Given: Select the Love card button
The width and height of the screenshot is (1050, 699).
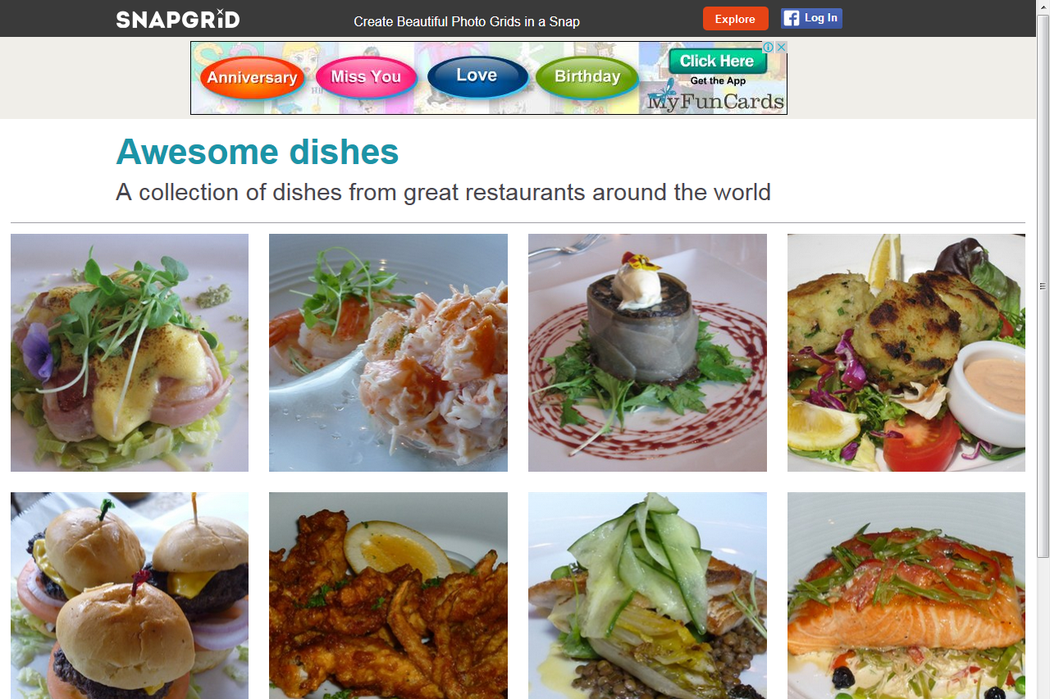Looking at the screenshot, I should (x=477, y=76).
